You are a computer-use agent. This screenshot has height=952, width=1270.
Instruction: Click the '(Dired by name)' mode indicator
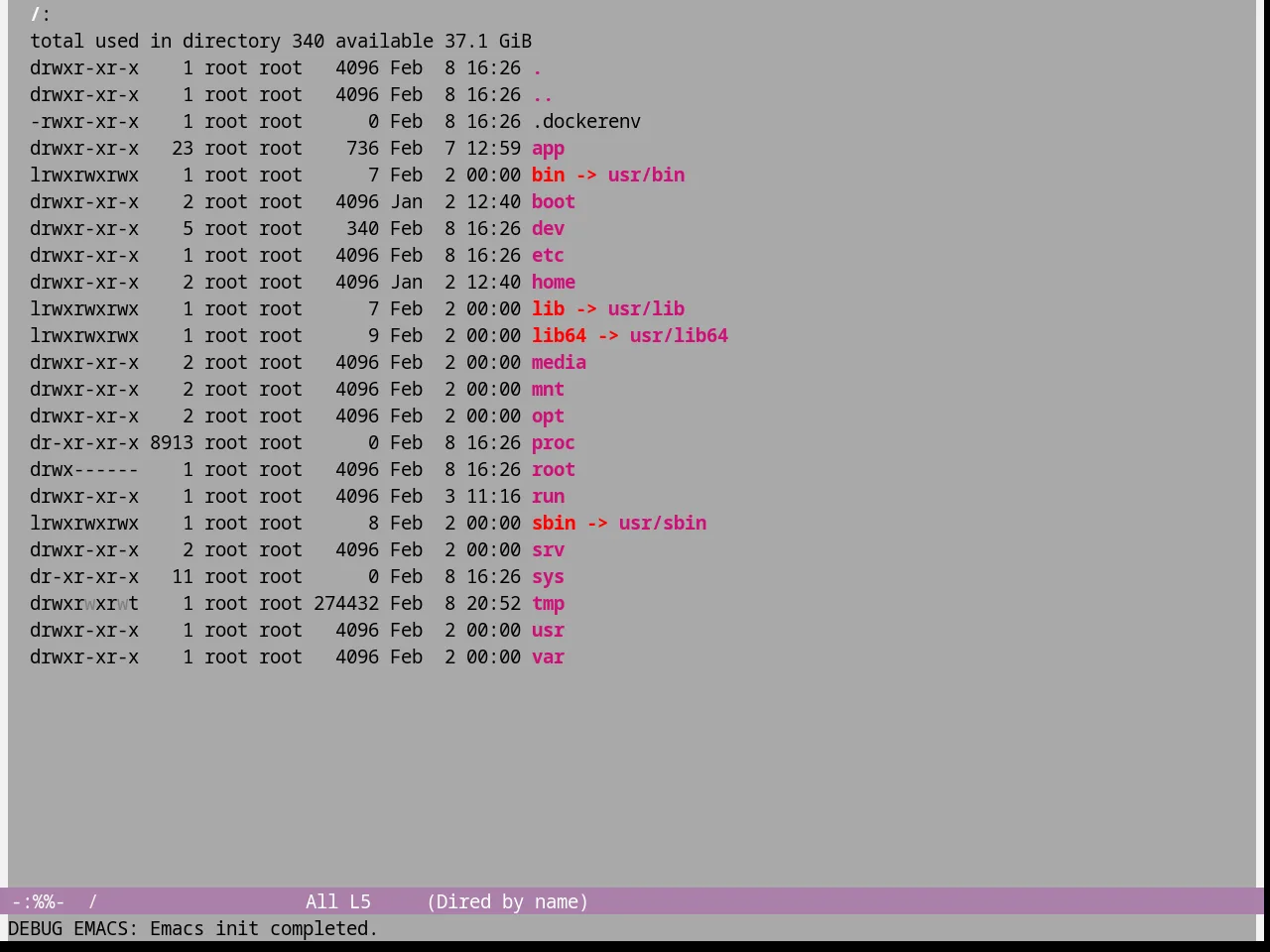pos(507,901)
